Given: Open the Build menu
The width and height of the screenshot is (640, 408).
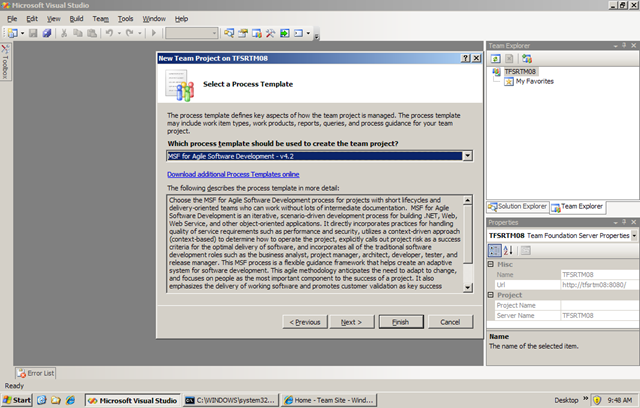Looking at the screenshot, I should pyautogui.click(x=76, y=19).
